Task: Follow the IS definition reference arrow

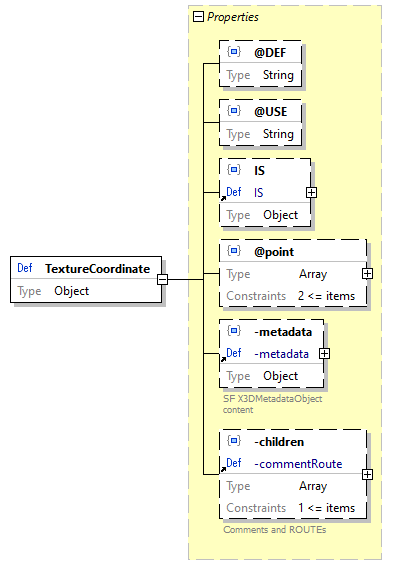Action: [223, 198]
